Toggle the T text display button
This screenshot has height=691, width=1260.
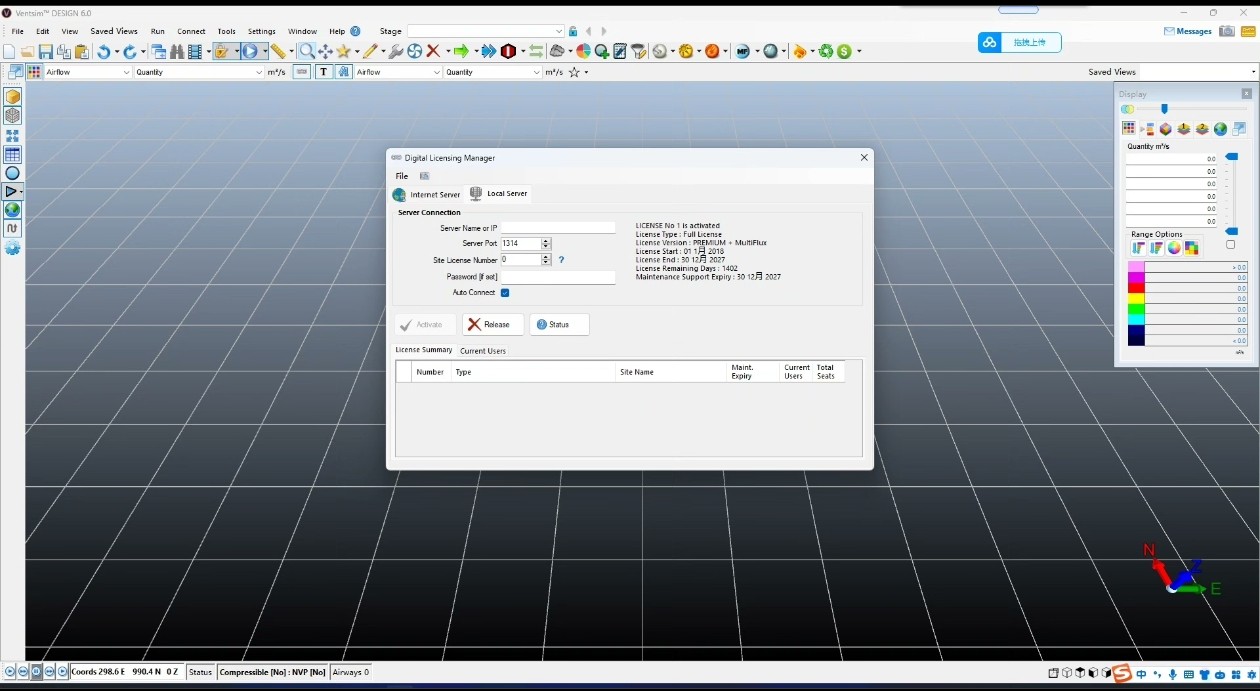[x=323, y=72]
